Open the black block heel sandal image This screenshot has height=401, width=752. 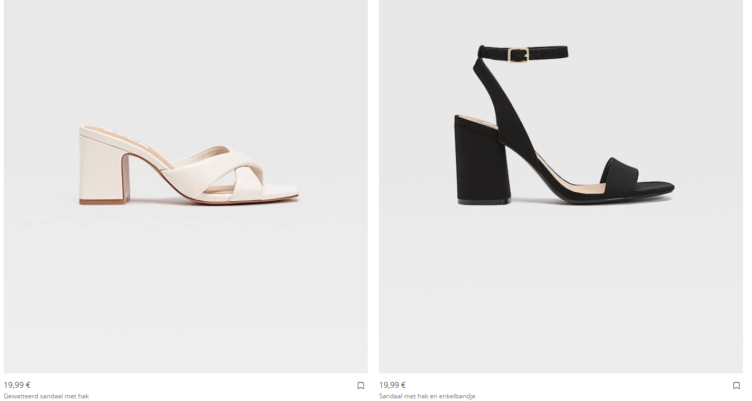[561, 187]
